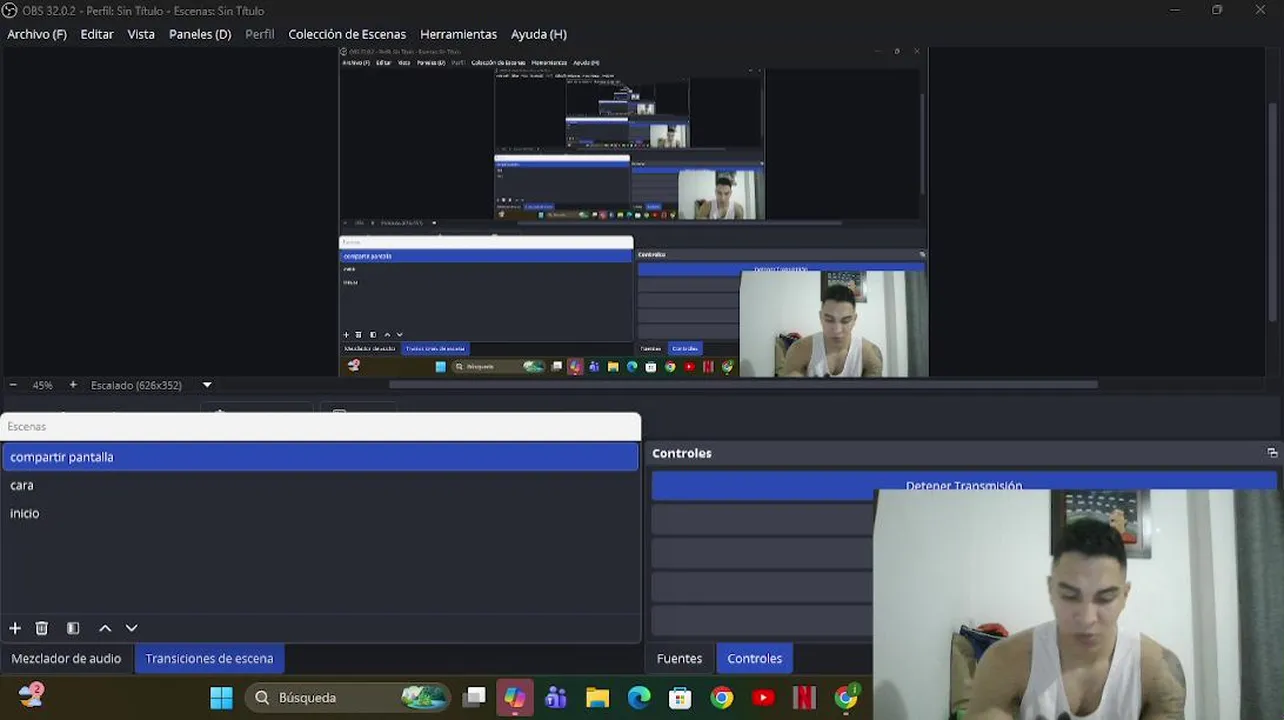
Task: Open scene filters icon in Escenas toolbar
Action: click(x=73, y=628)
